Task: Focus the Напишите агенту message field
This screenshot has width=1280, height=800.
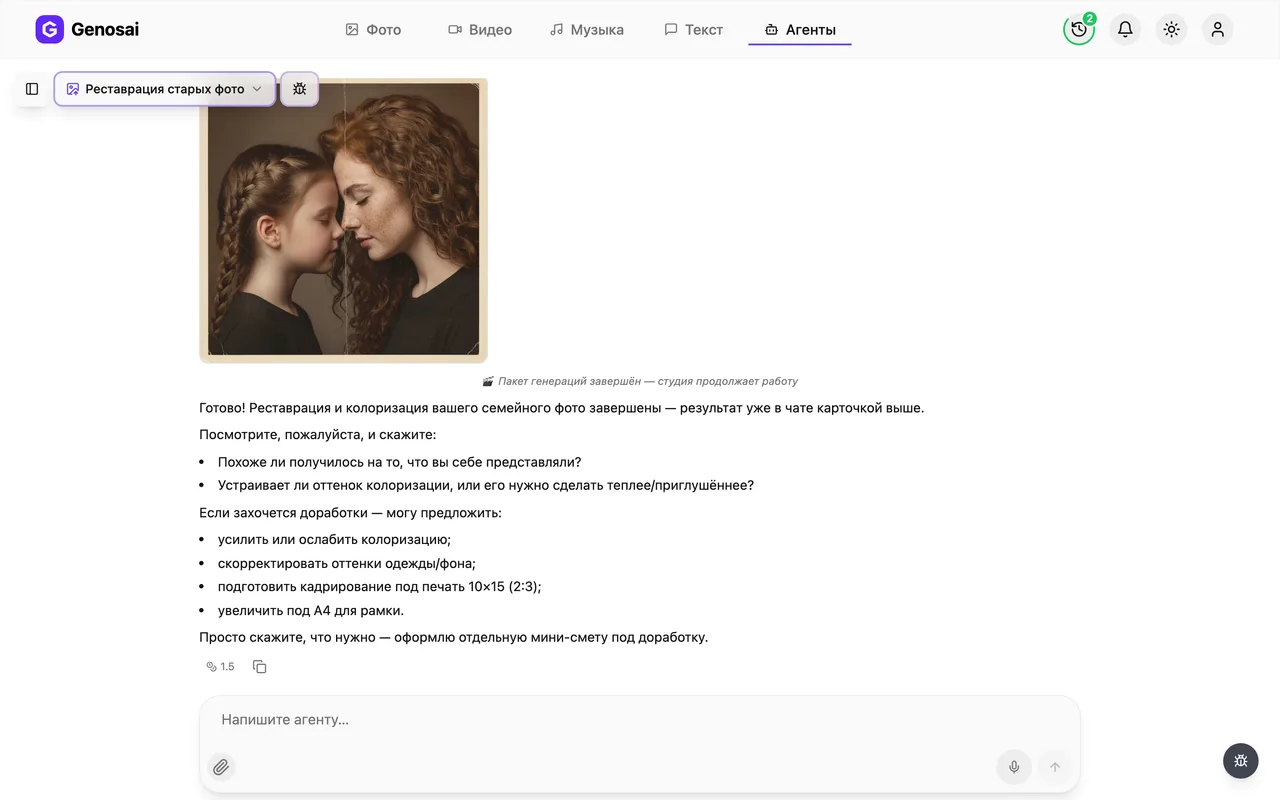Action: pos(640,720)
